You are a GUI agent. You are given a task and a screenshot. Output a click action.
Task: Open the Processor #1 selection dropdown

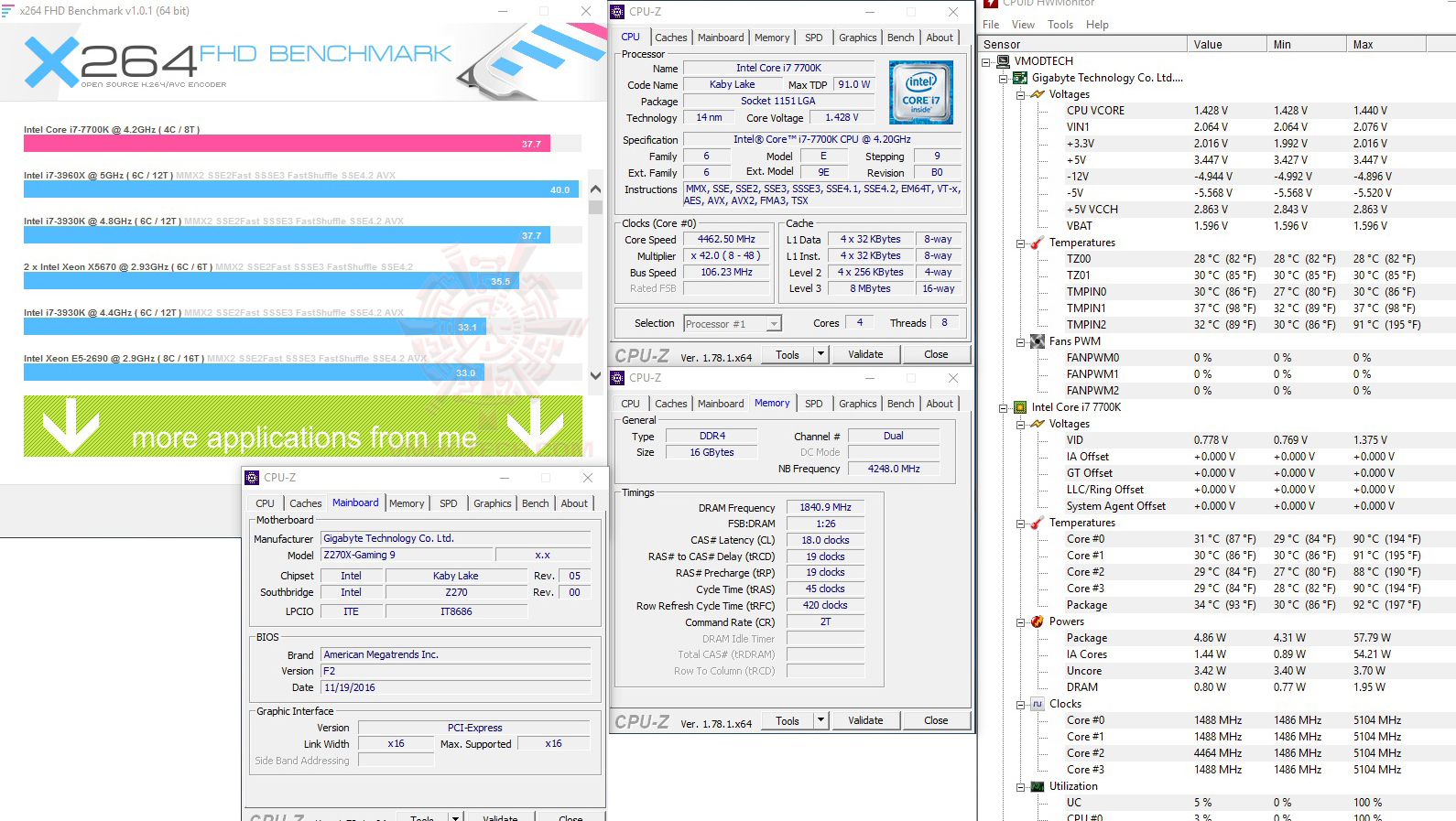[774, 324]
